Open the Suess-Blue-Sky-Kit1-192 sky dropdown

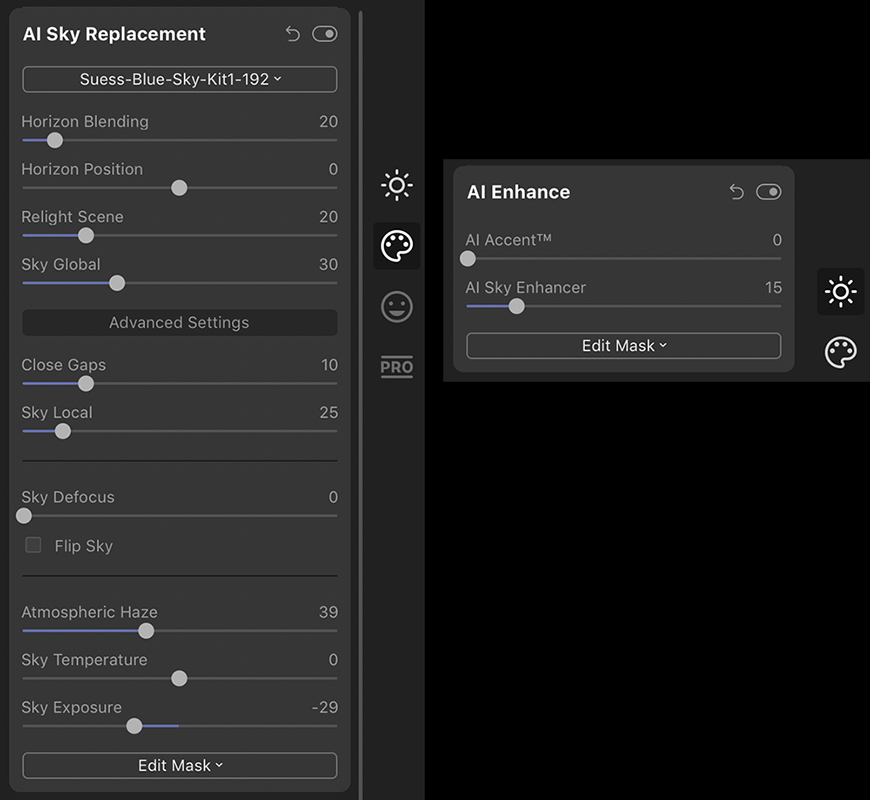click(180, 79)
